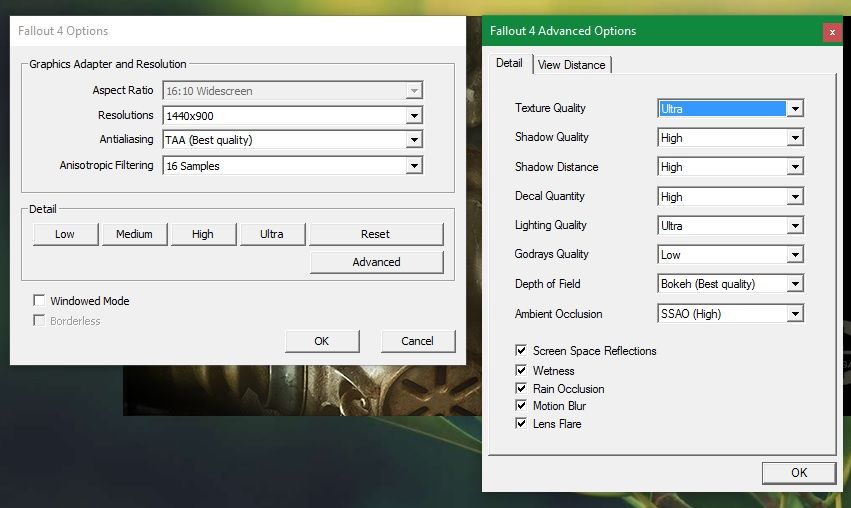The image size is (851, 508).
Task: Apply the Ultra detail preset
Action: (272, 234)
